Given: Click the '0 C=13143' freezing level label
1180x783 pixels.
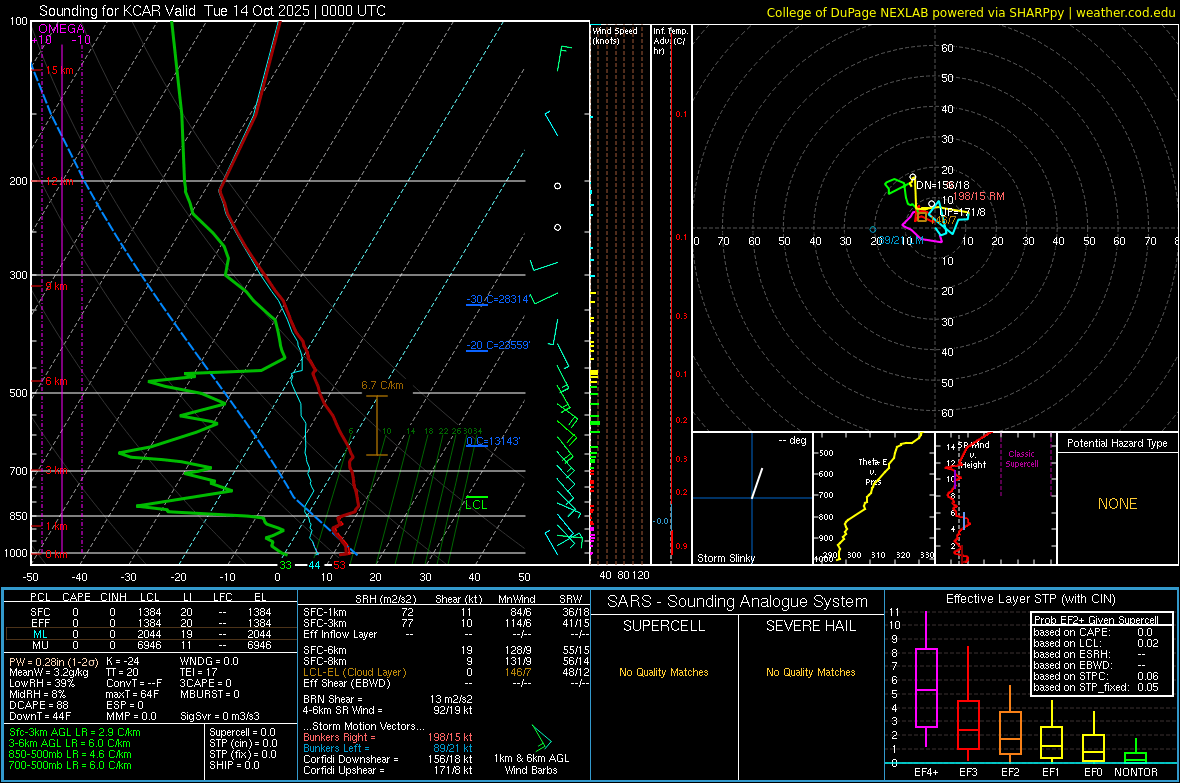Looking at the screenshot, I should tap(493, 441).
